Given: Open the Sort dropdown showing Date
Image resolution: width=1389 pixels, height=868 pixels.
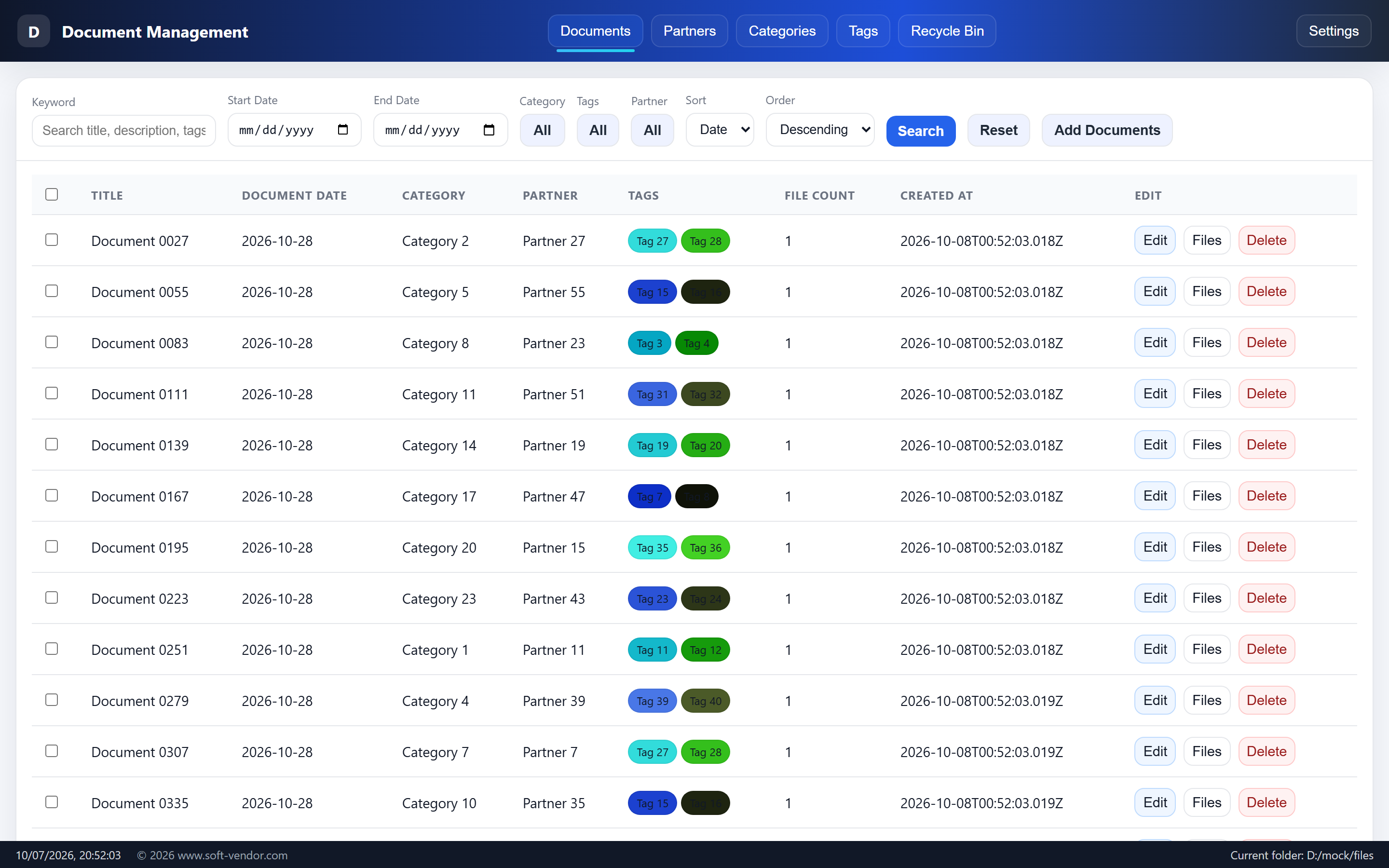Looking at the screenshot, I should click(720, 130).
